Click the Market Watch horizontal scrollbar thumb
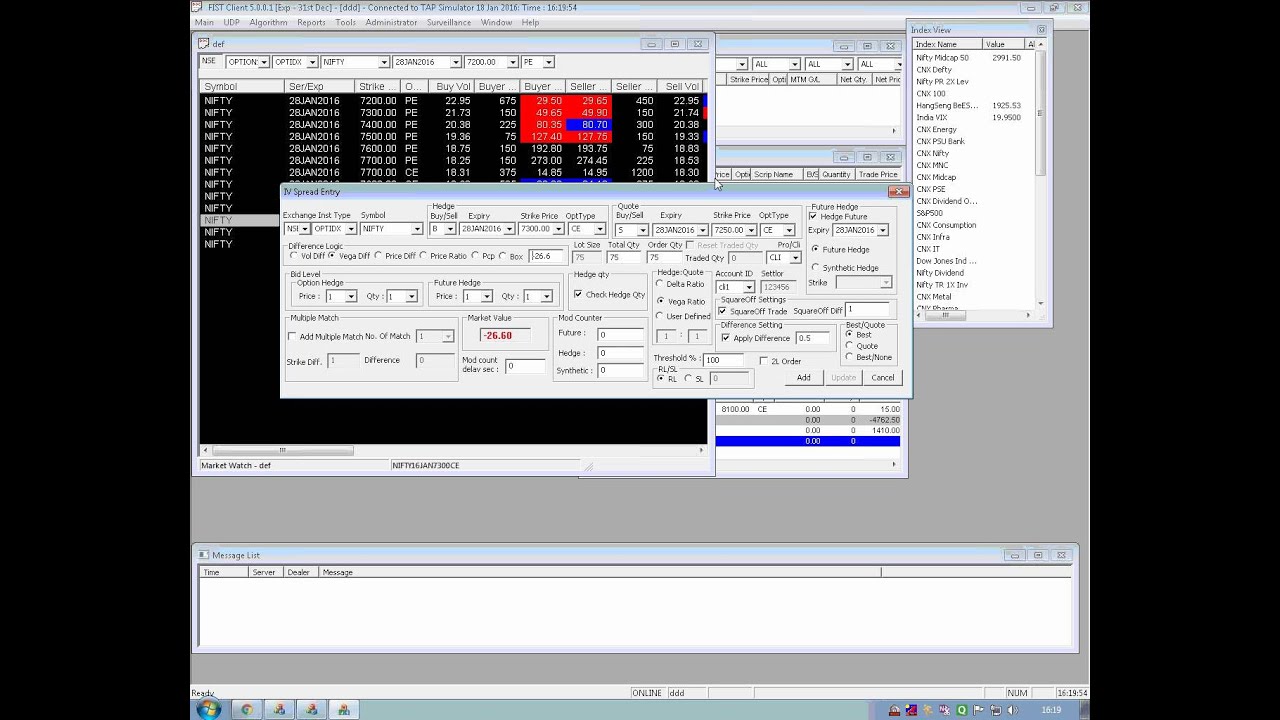1280x720 pixels. point(282,450)
